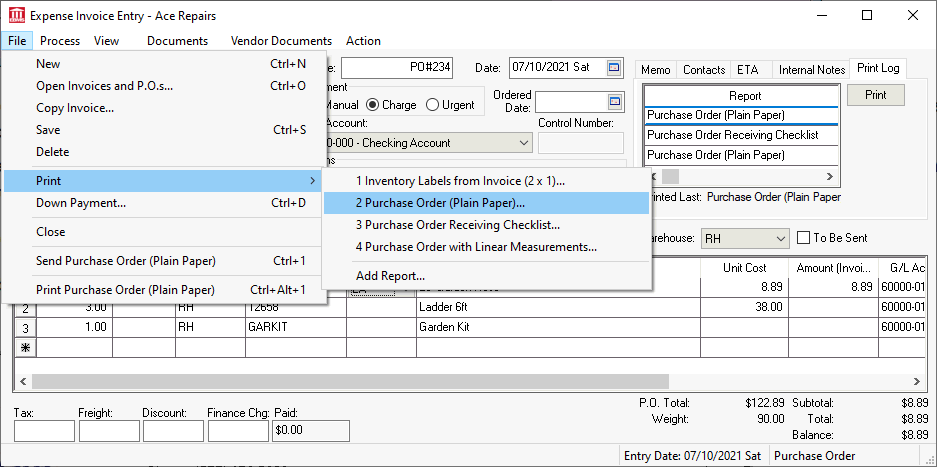This screenshot has width=937, height=467.
Task: Select the new-row asterisk marker in grid
Action: click(25, 347)
